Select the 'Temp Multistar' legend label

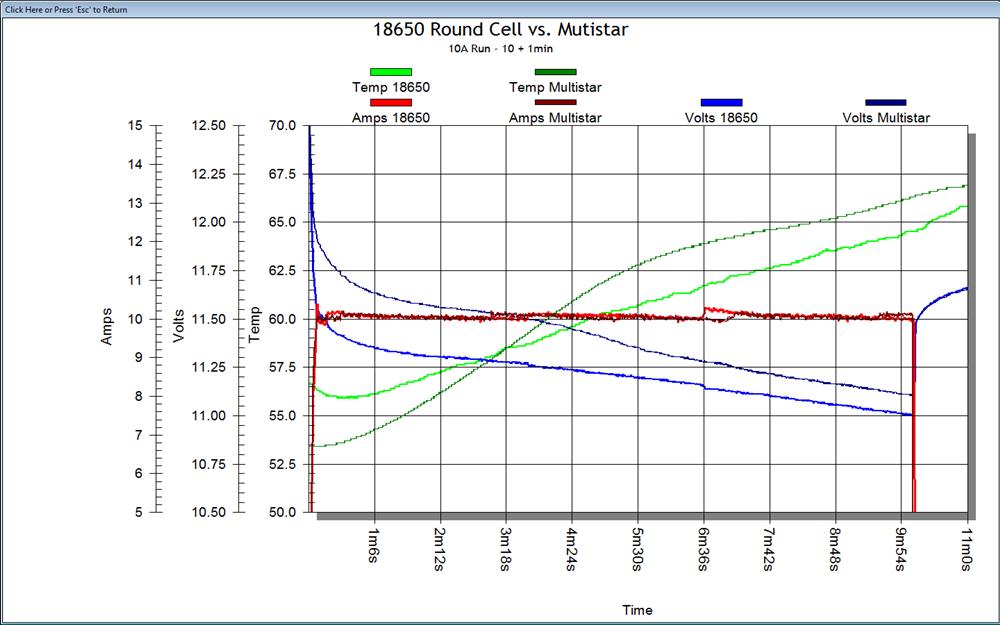pyautogui.click(x=555, y=87)
